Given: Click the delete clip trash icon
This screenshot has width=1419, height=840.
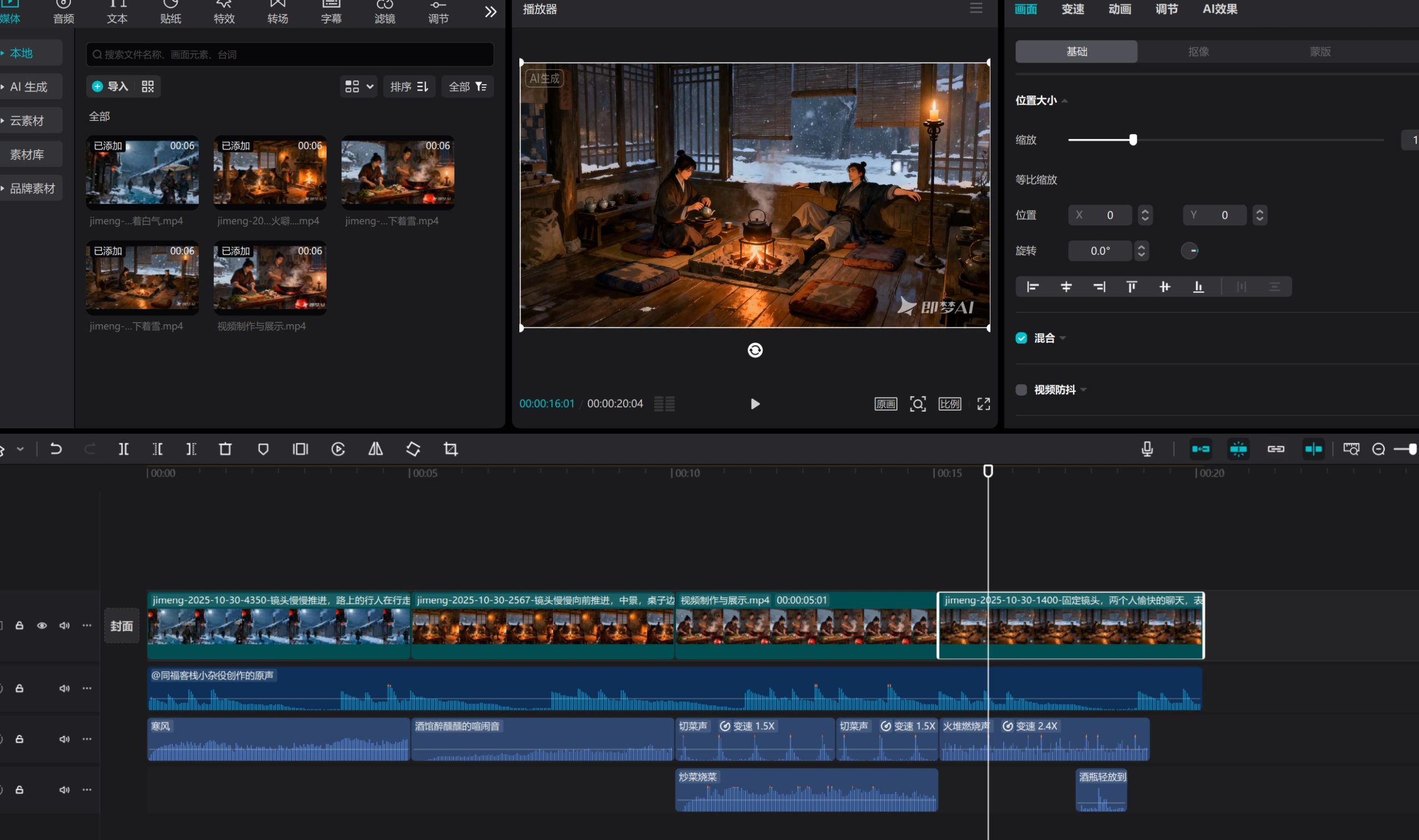Looking at the screenshot, I should [x=226, y=449].
